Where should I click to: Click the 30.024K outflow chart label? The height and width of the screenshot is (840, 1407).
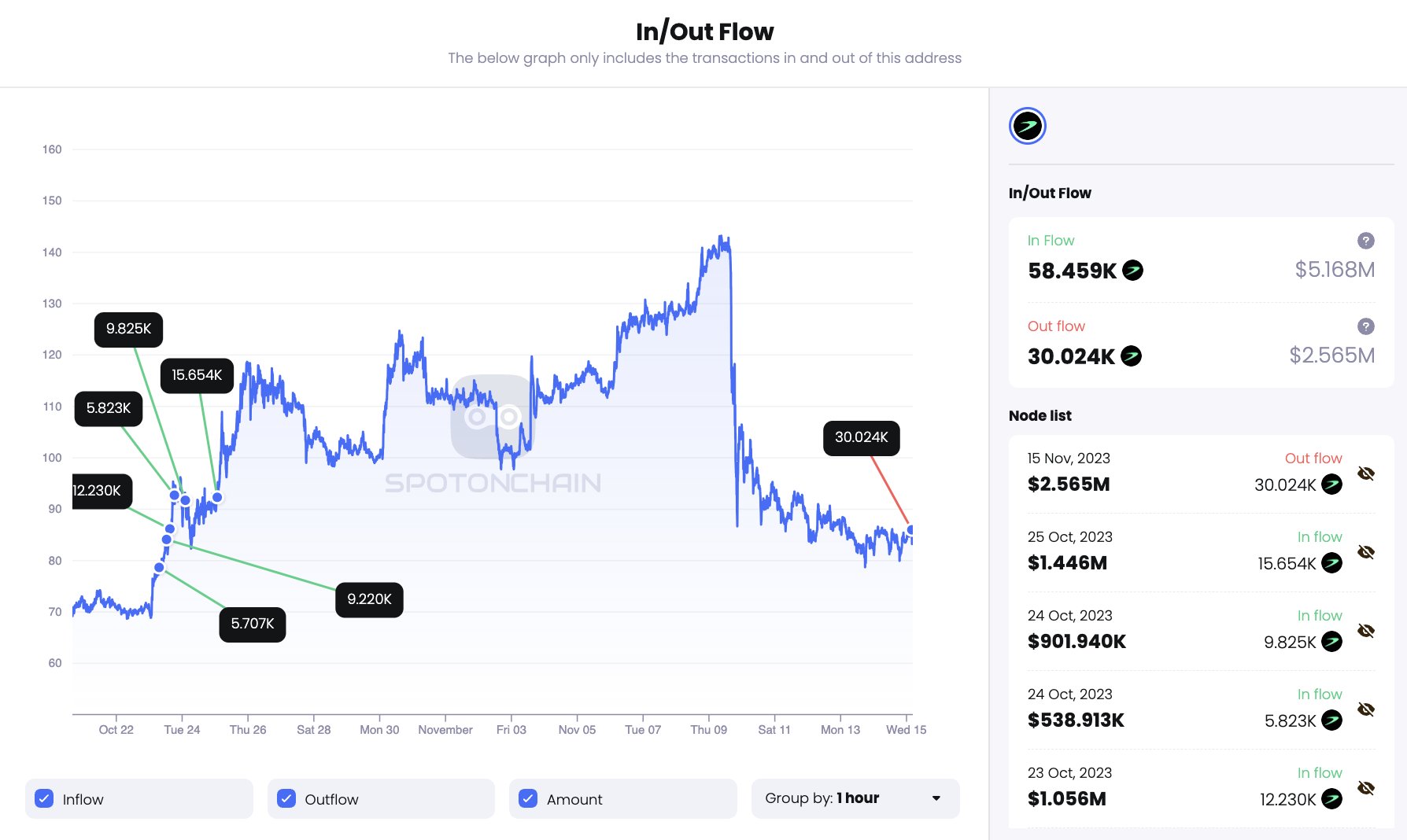[861, 437]
